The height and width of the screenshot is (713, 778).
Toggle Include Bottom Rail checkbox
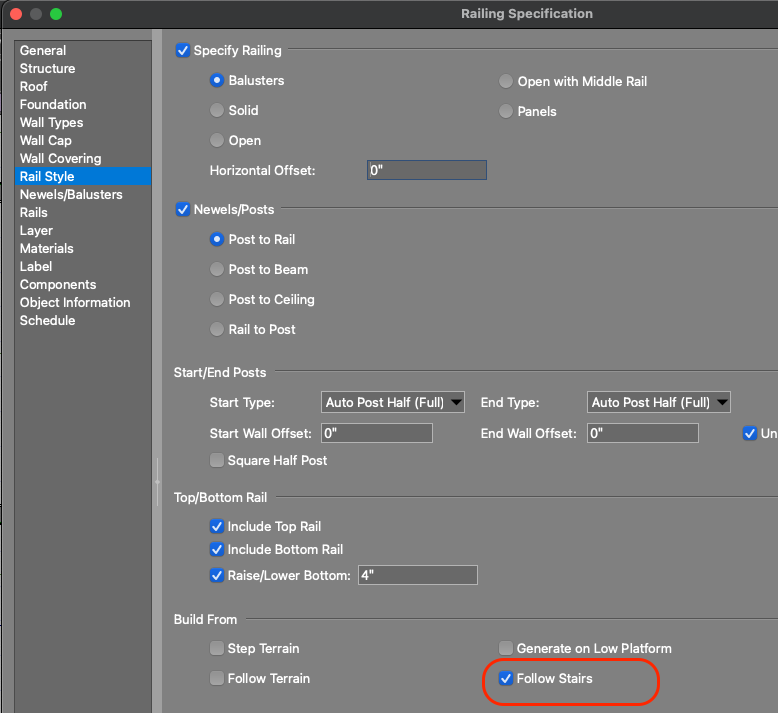217,550
